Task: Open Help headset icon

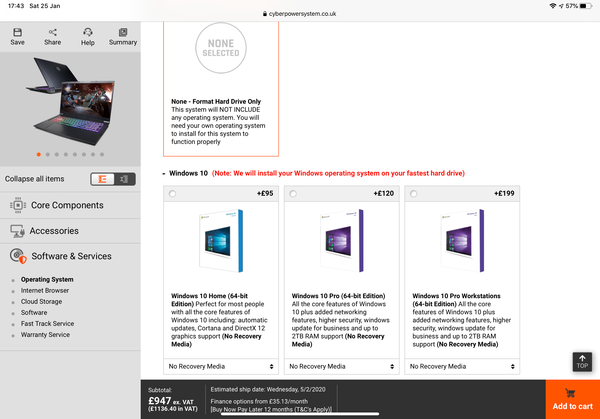Action: [x=88, y=32]
